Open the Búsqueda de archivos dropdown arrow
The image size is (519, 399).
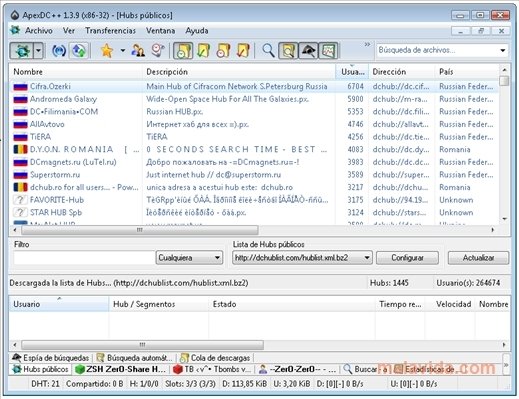point(503,50)
